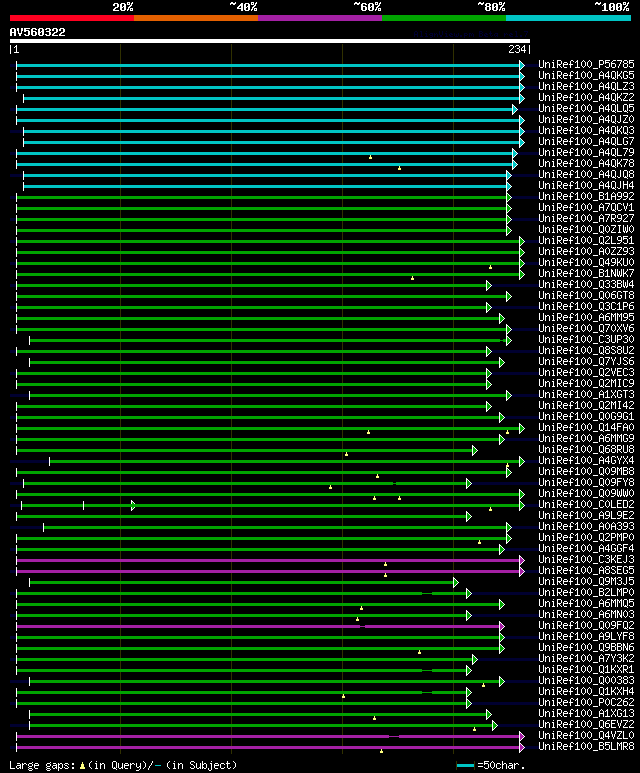The image size is (640, 773).
Task: Click the UniRef100_A4QJZ0 label
Action: pos(586,119)
